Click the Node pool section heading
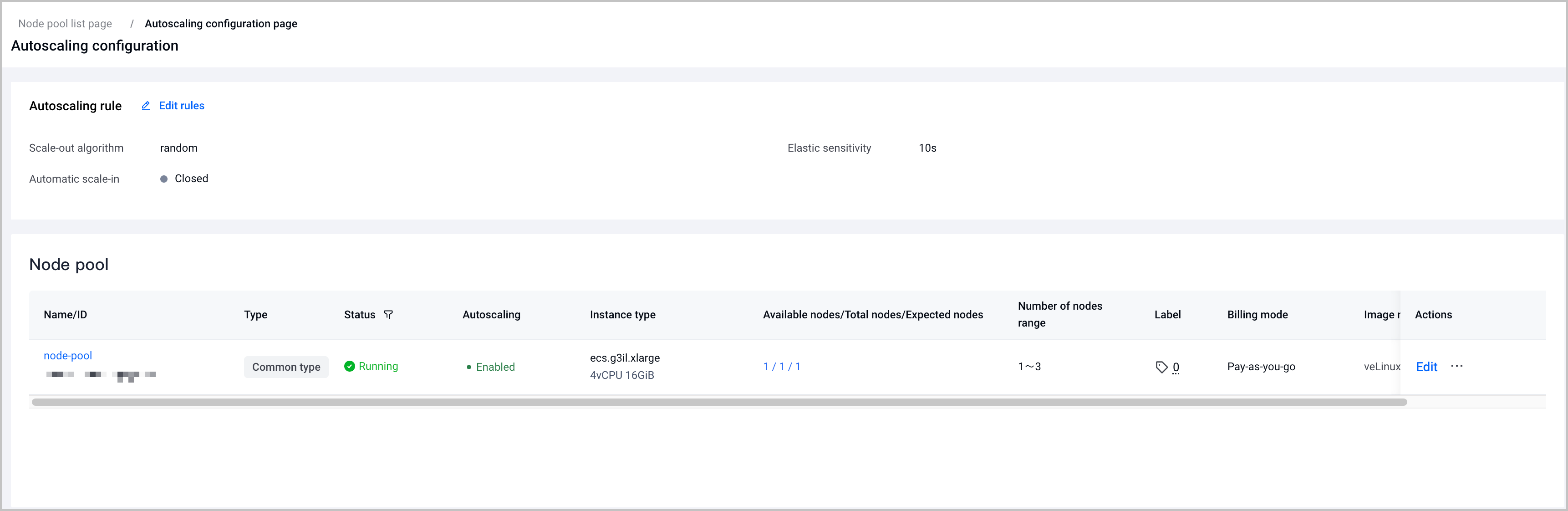1568x511 pixels. 69,265
